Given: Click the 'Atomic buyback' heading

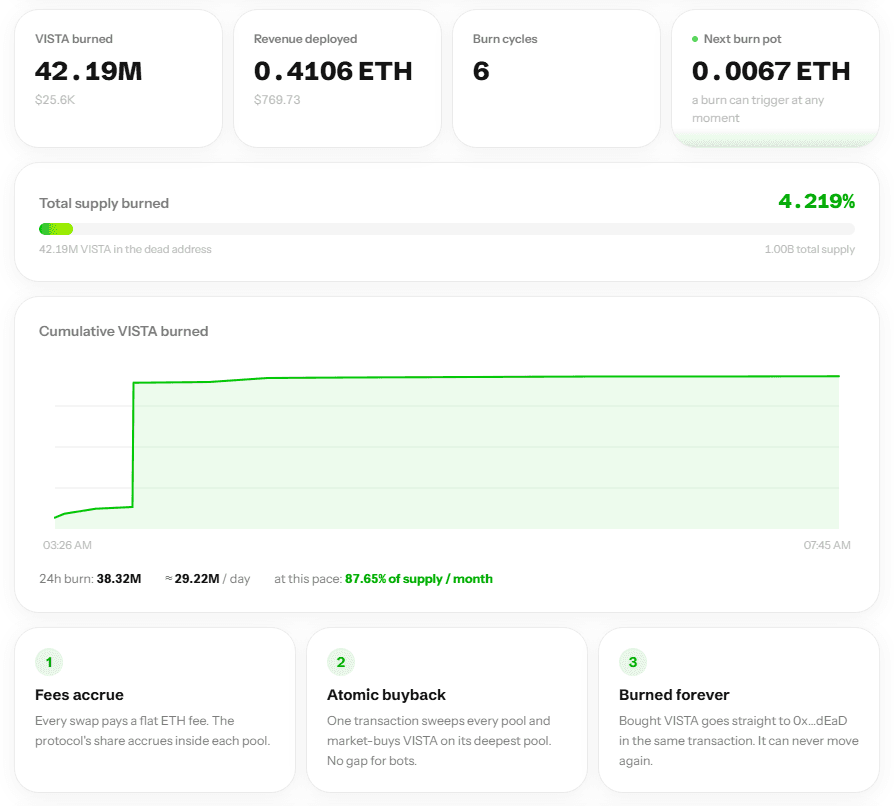Looking at the screenshot, I should (x=387, y=695).
